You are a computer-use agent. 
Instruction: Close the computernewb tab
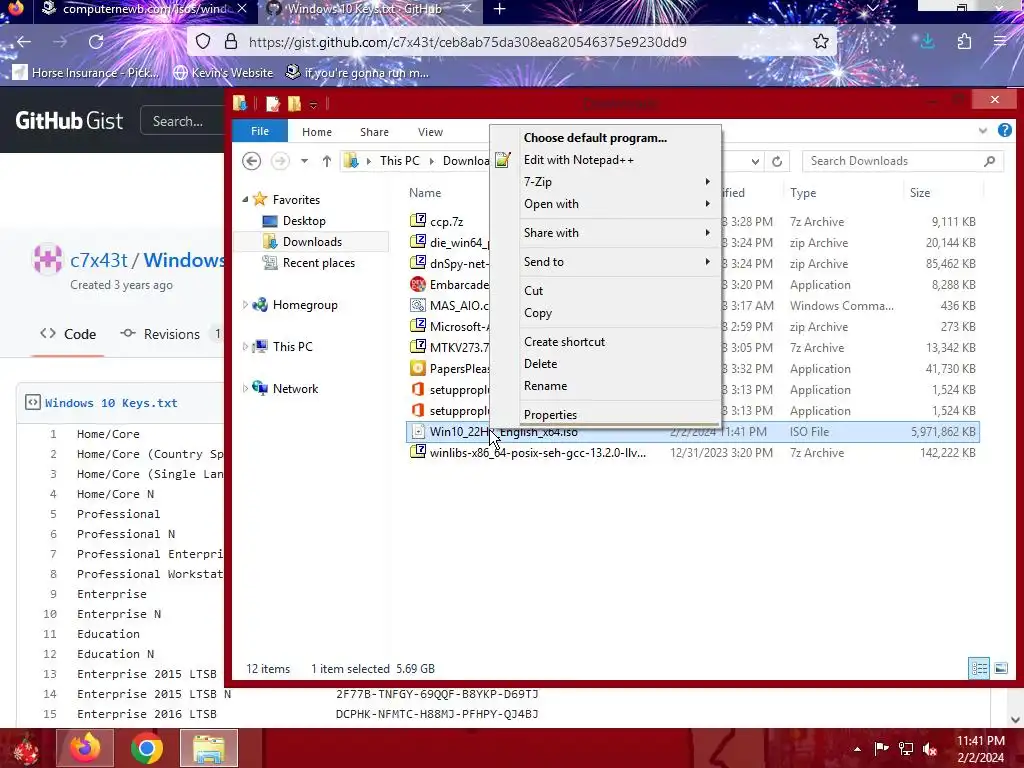(x=242, y=8)
